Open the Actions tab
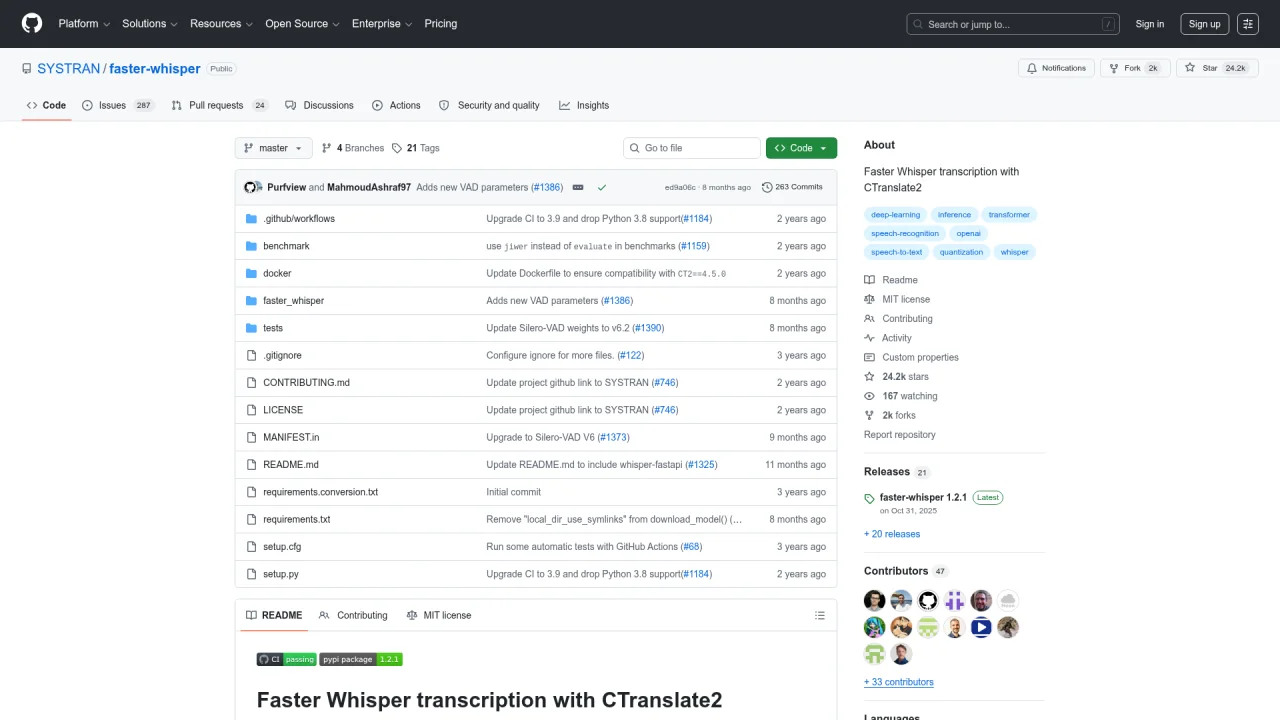This screenshot has height=720, width=1280. 396,105
